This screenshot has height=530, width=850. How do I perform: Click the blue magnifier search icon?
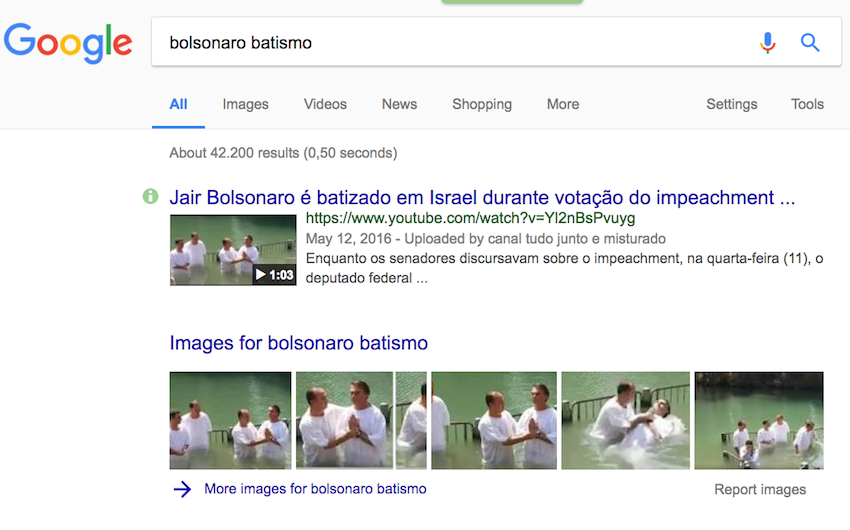[810, 43]
